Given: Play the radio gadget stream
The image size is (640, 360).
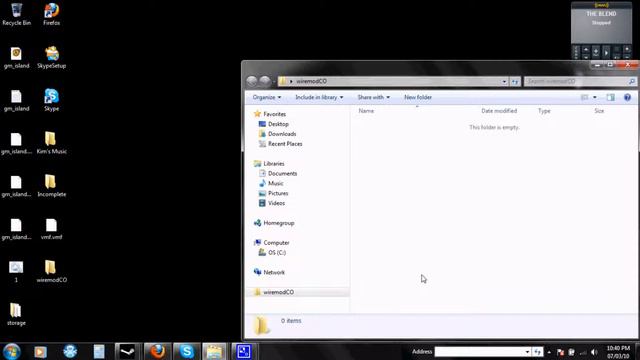Looking at the screenshot, I should (x=606, y=52).
